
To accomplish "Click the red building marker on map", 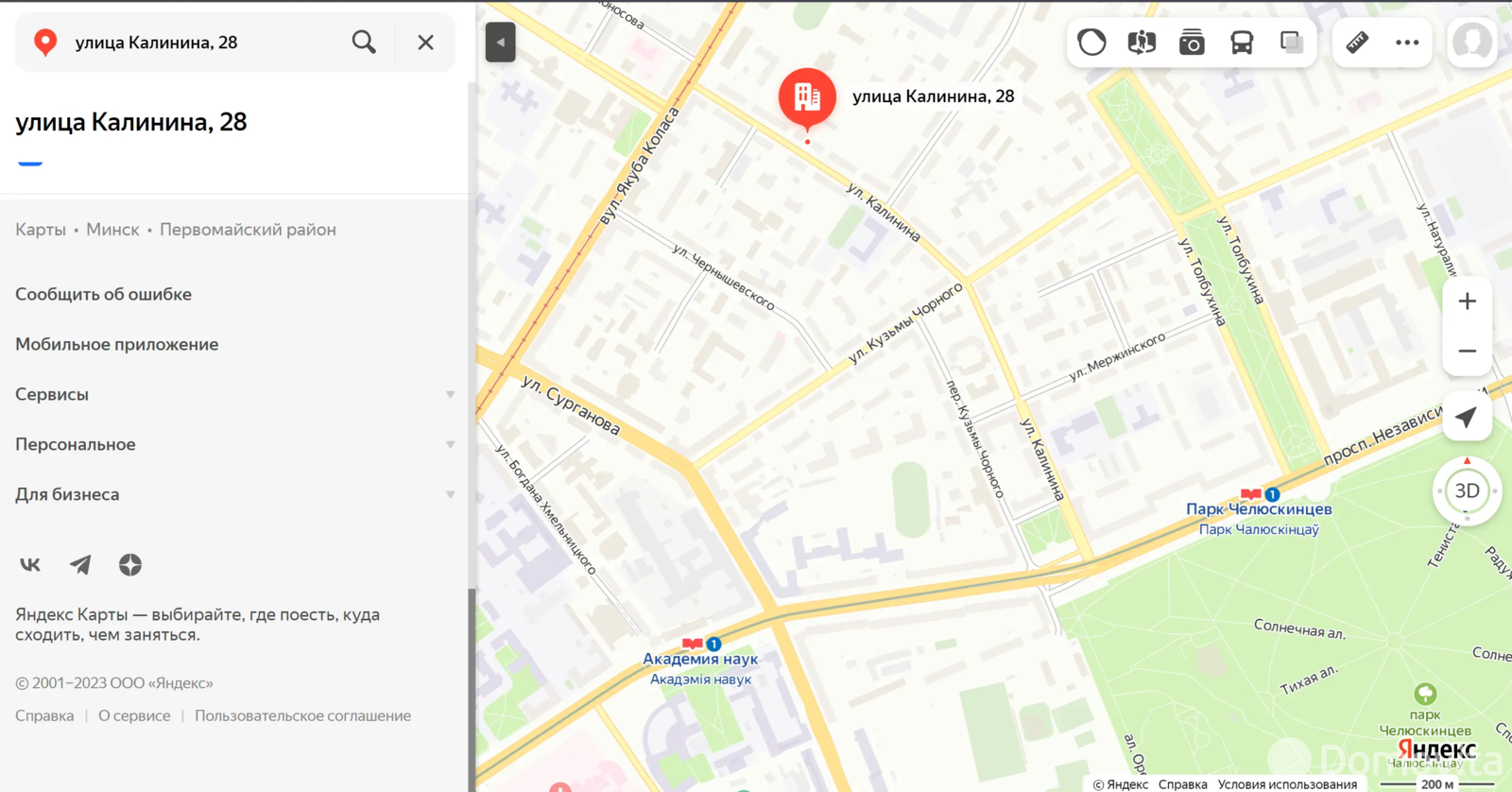I will 807,98.
